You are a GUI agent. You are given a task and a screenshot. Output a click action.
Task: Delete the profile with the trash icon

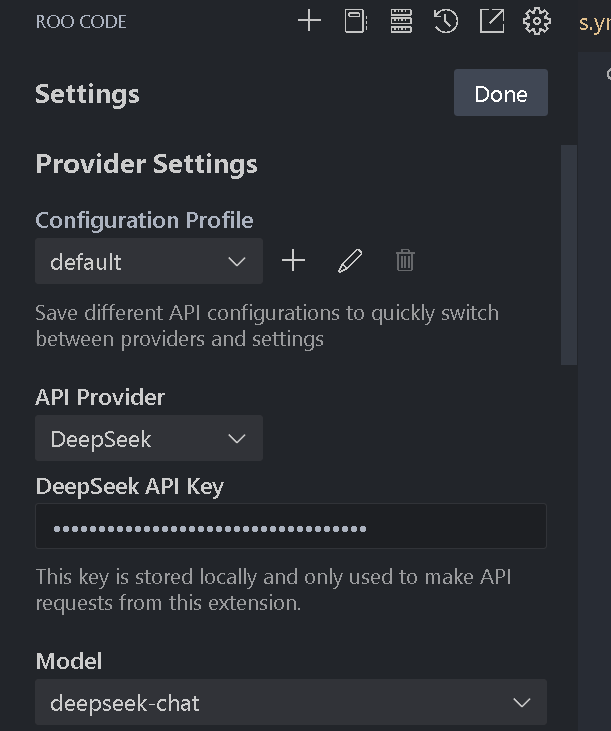point(405,261)
